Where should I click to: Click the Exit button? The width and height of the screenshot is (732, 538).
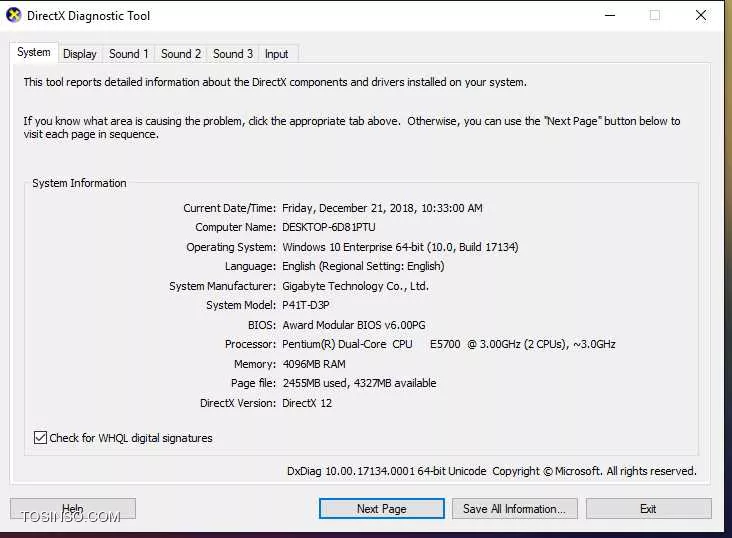pyautogui.click(x=648, y=509)
